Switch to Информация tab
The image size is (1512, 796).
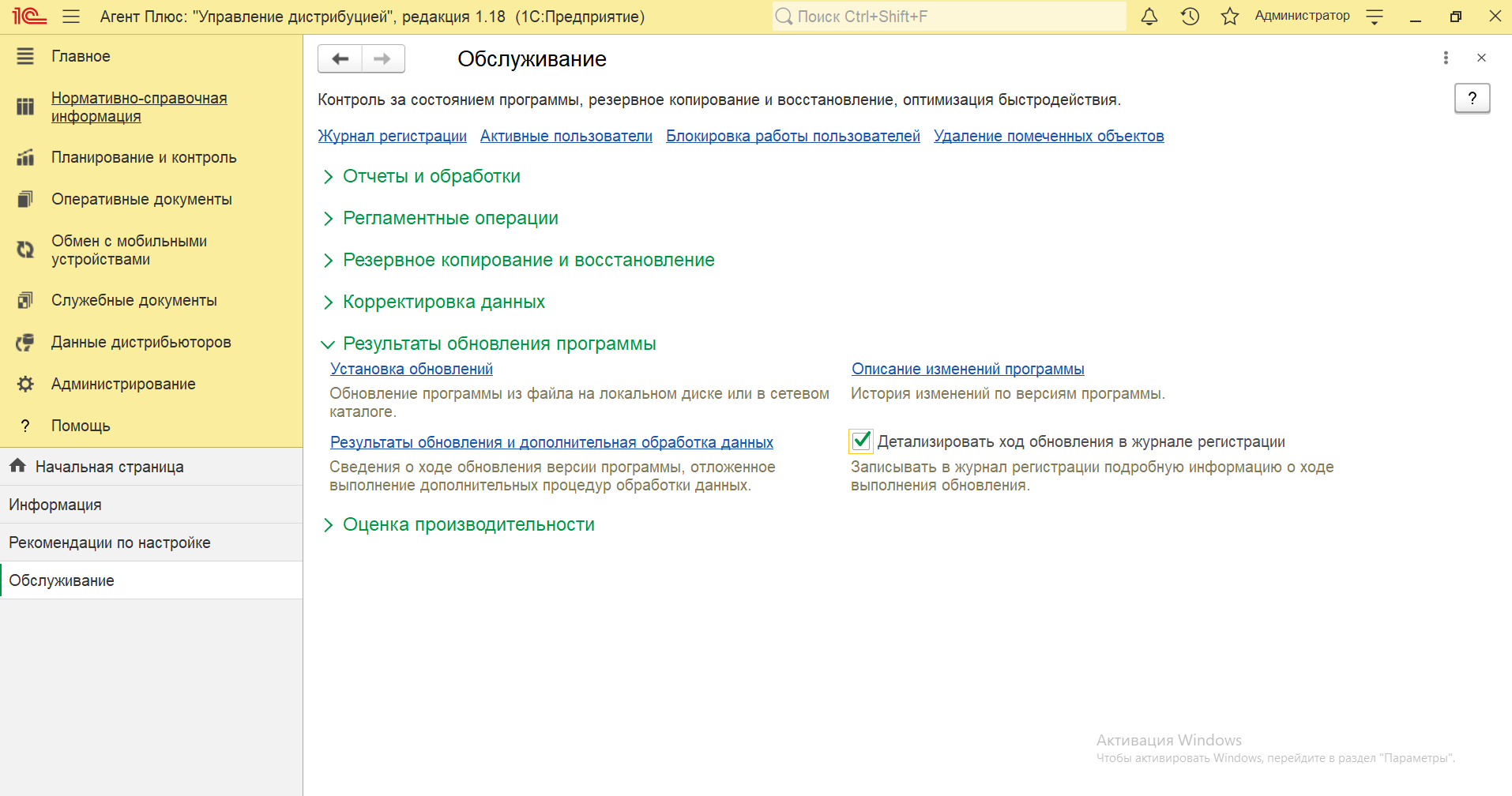point(151,505)
